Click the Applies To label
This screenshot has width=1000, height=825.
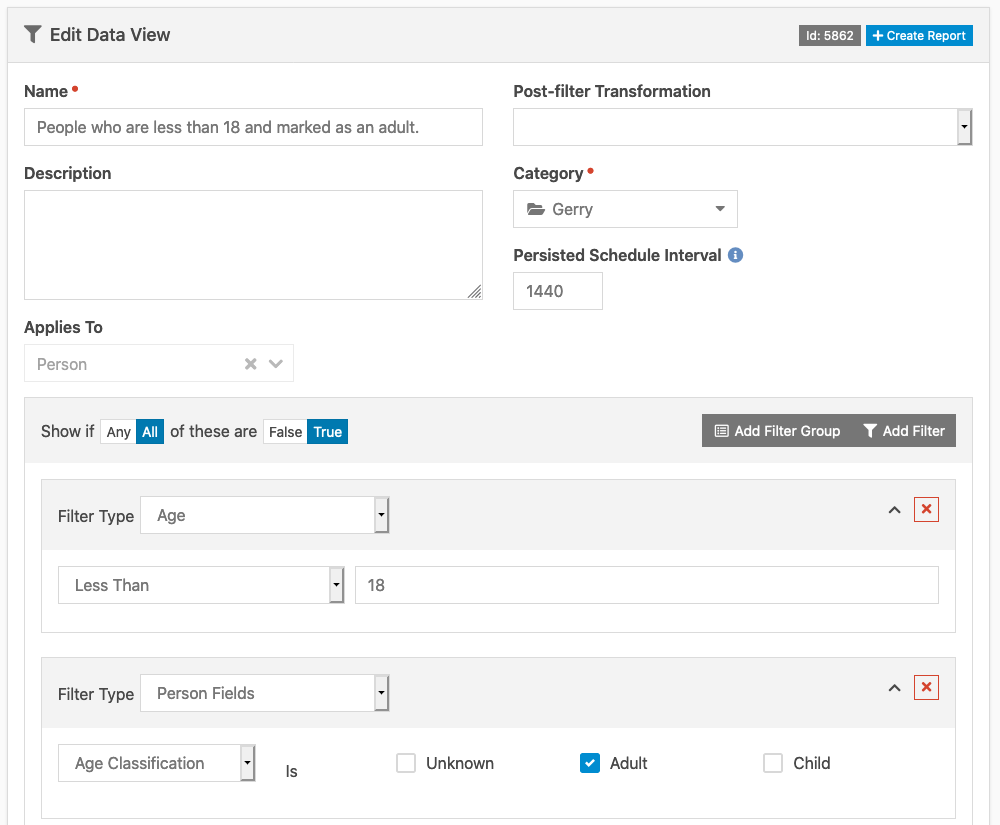tap(63, 327)
